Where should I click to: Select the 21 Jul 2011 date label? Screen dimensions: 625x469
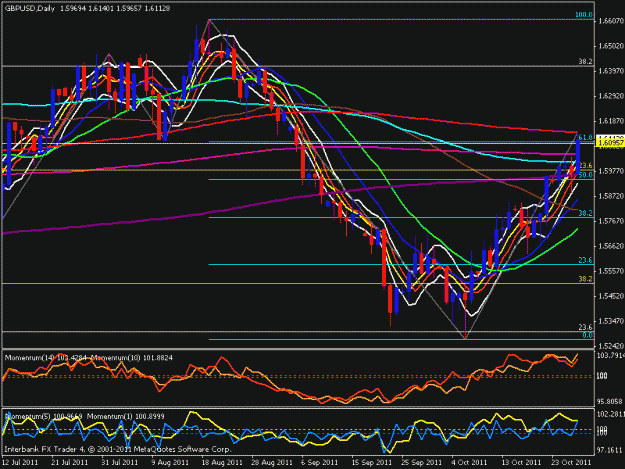point(69,462)
